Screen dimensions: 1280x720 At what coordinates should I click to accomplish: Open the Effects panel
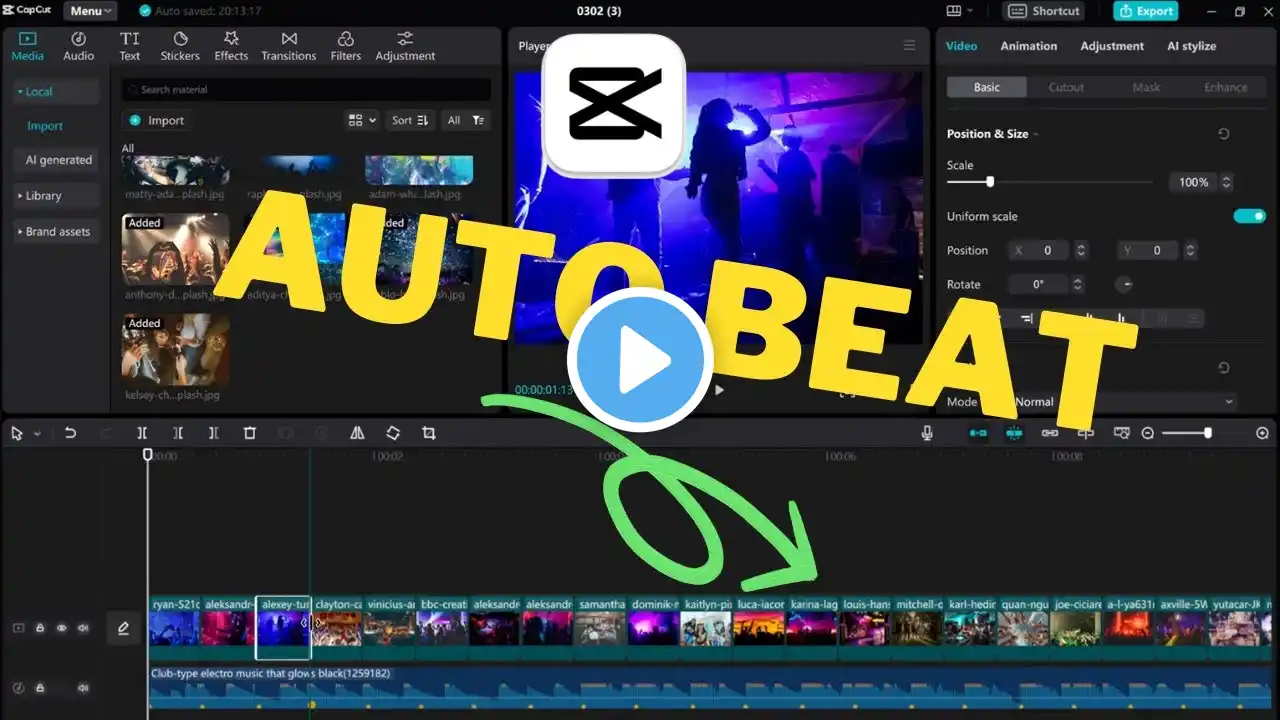pyautogui.click(x=231, y=46)
